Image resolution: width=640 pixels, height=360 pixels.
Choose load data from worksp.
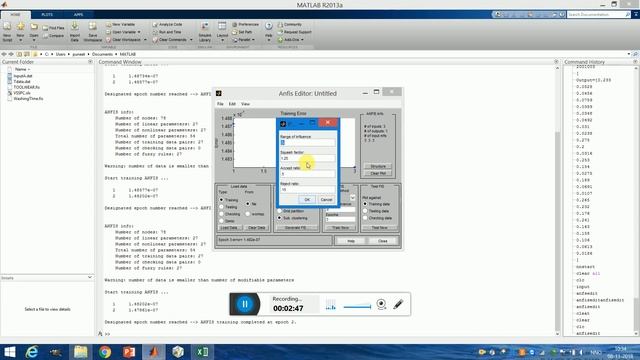pos(248,214)
